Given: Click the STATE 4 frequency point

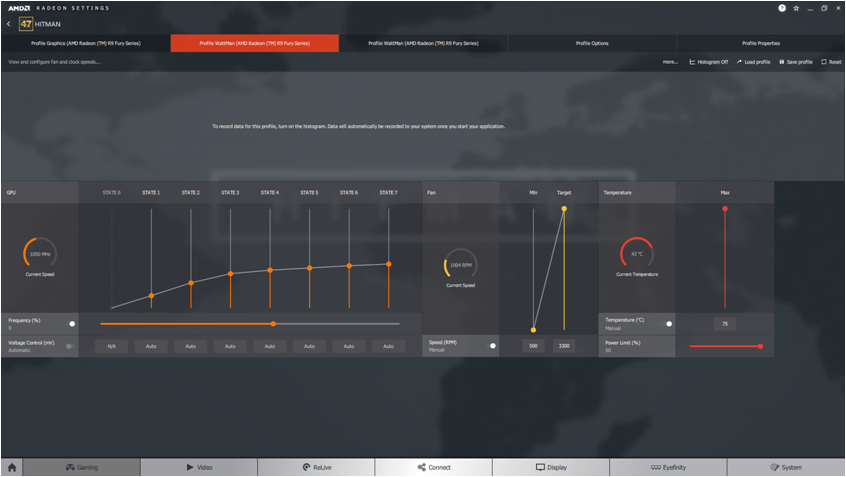Looking at the screenshot, I should pos(270,270).
